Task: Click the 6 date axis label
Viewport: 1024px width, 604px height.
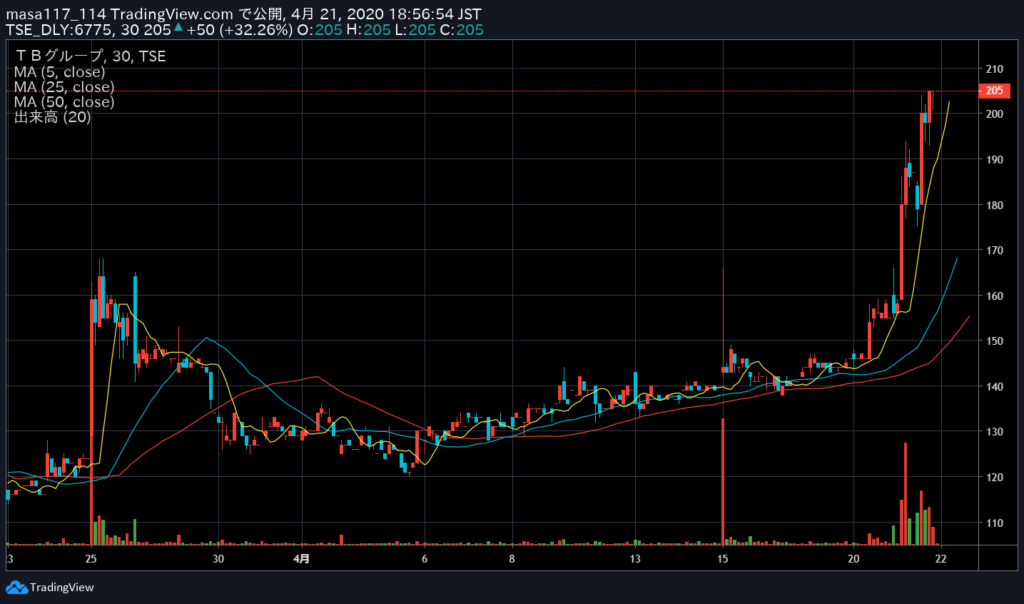Action: [424, 559]
